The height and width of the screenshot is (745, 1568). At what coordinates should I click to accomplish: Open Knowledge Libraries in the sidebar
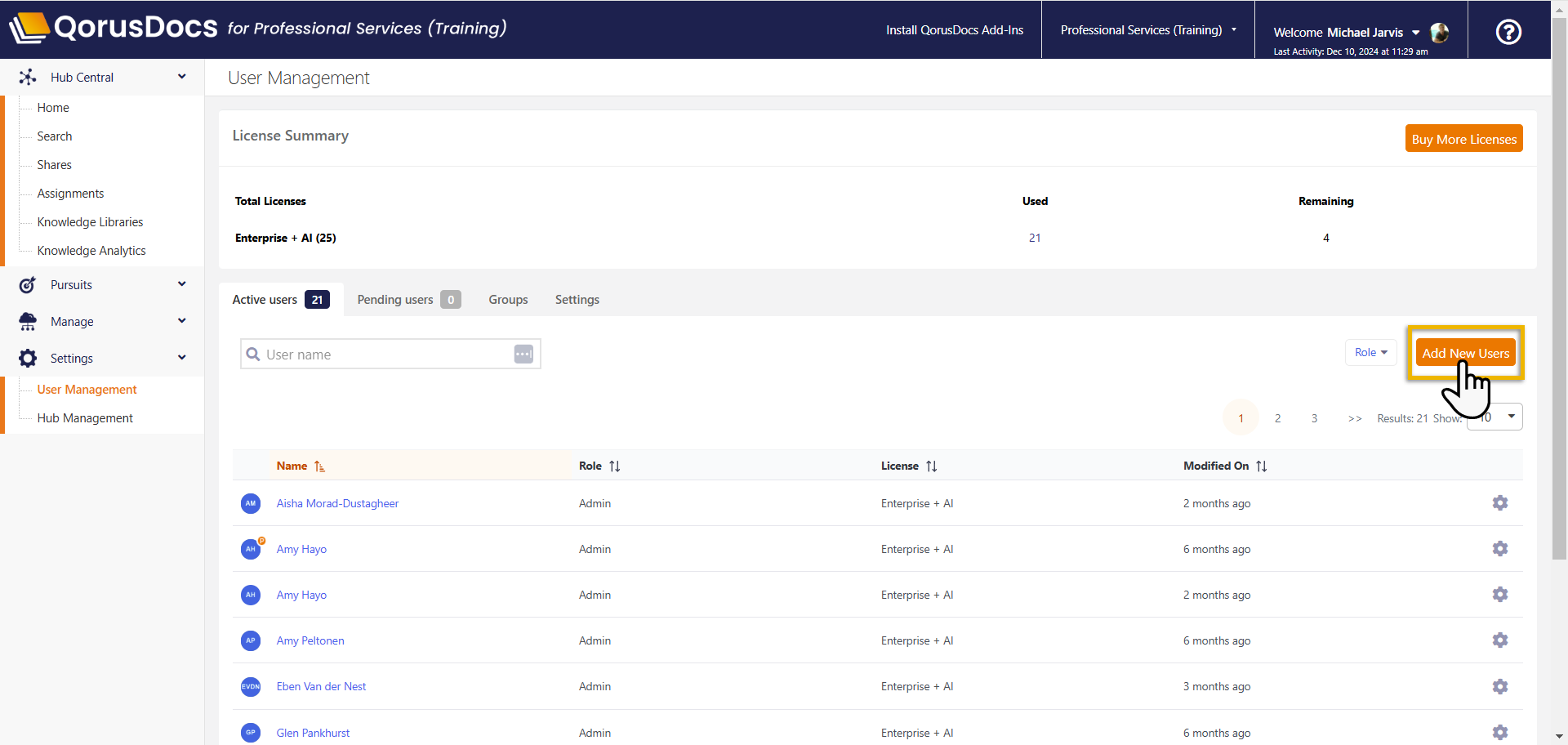pyautogui.click(x=90, y=222)
